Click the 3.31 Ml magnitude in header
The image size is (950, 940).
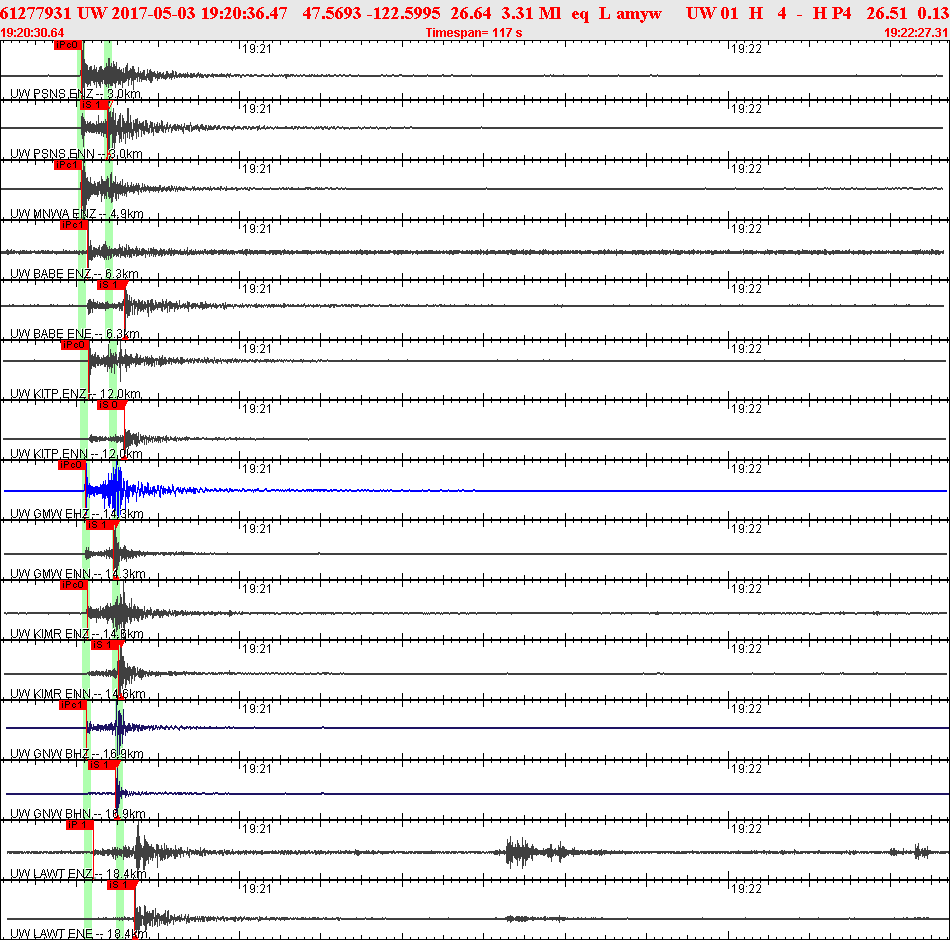pyautogui.click(x=531, y=13)
